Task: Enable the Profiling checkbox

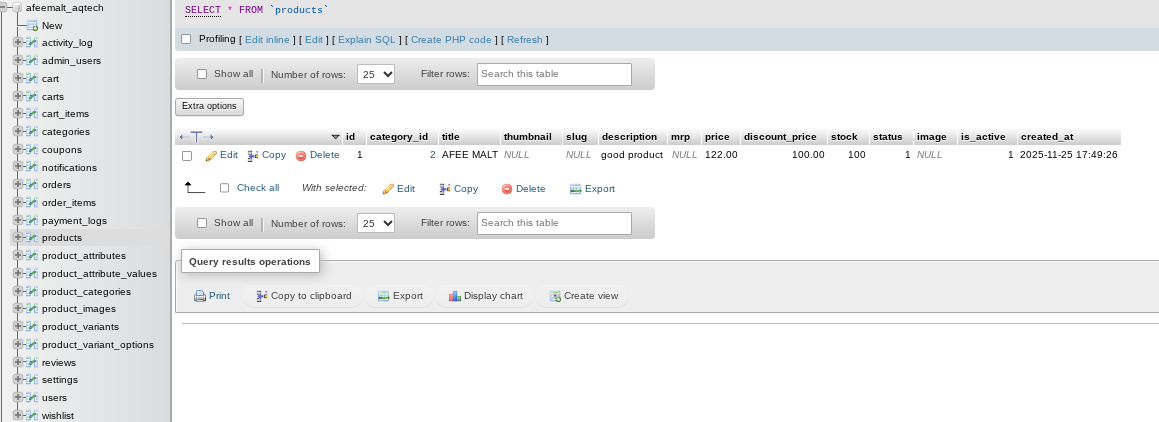Action: (186, 39)
